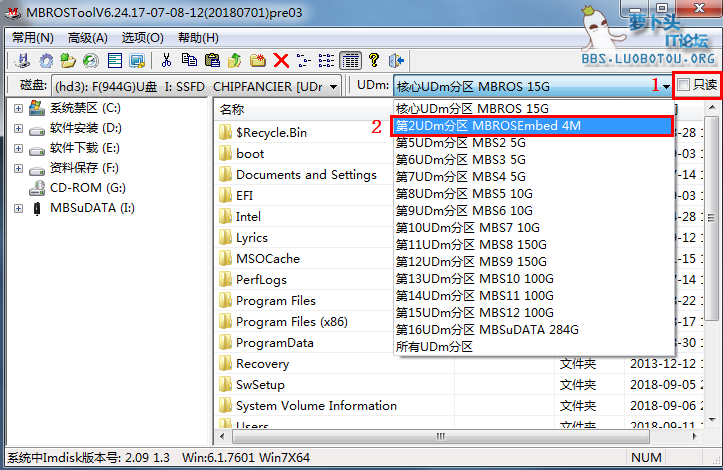This screenshot has height=470, width=723.
Task: Select the Intel folder row
Action: click(x=248, y=216)
